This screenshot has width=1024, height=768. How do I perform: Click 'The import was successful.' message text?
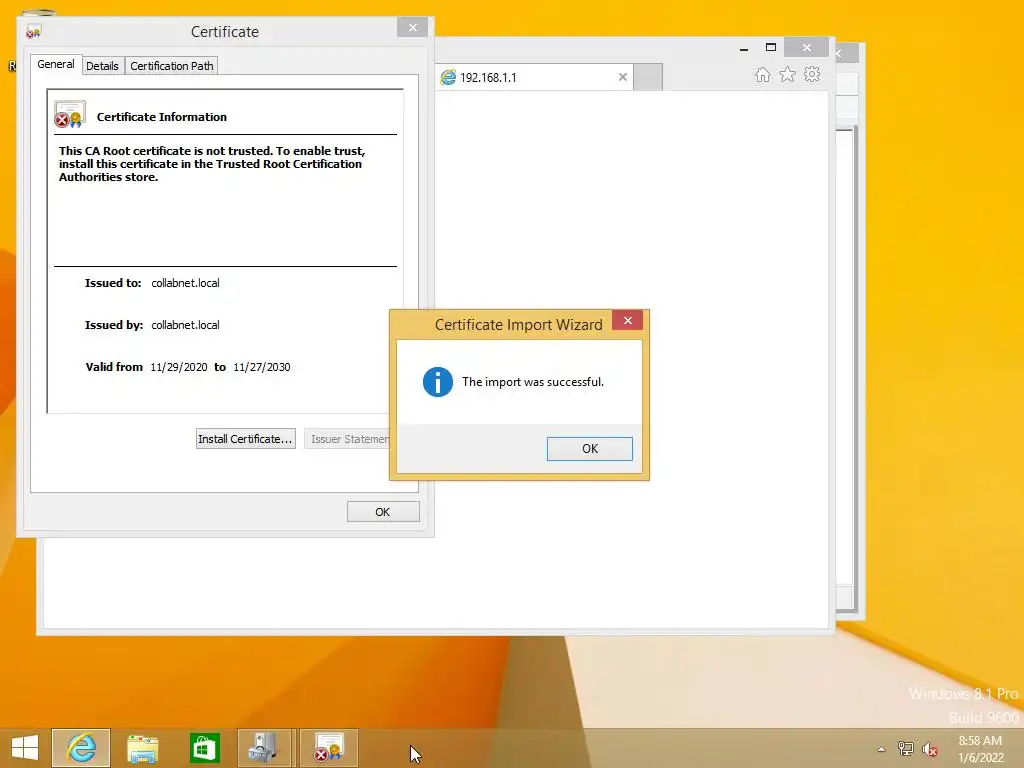(533, 382)
